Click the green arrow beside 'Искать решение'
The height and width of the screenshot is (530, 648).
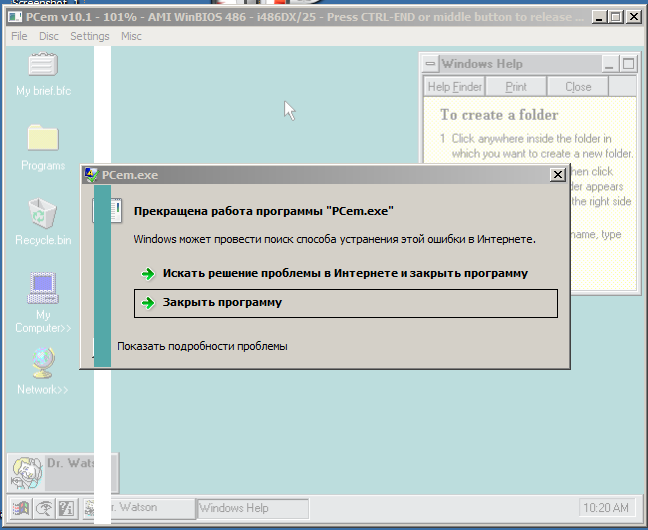148,274
